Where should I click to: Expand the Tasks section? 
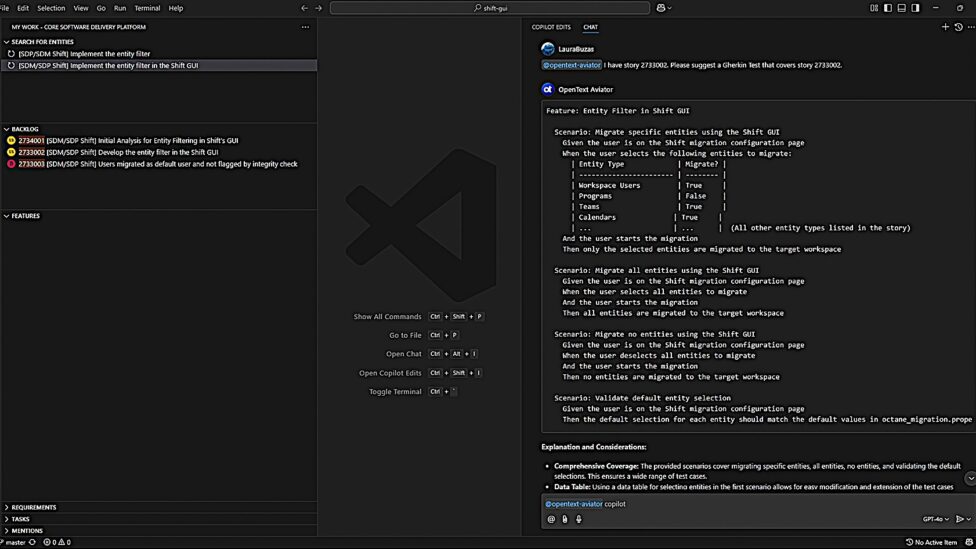[x=21, y=519]
